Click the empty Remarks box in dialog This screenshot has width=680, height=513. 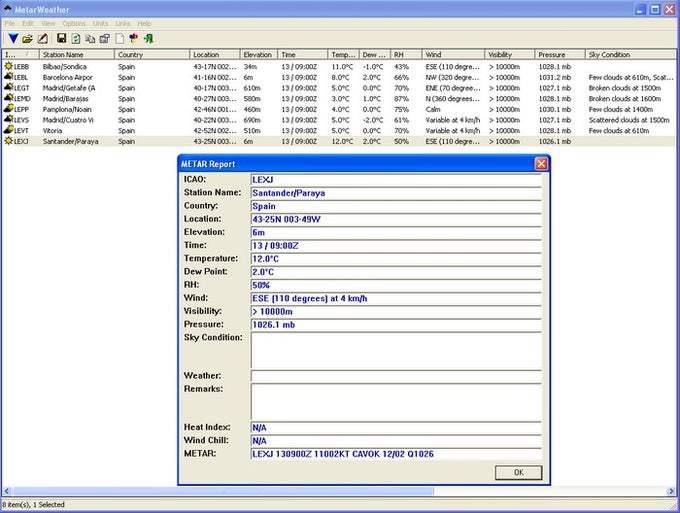pos(396,402)
